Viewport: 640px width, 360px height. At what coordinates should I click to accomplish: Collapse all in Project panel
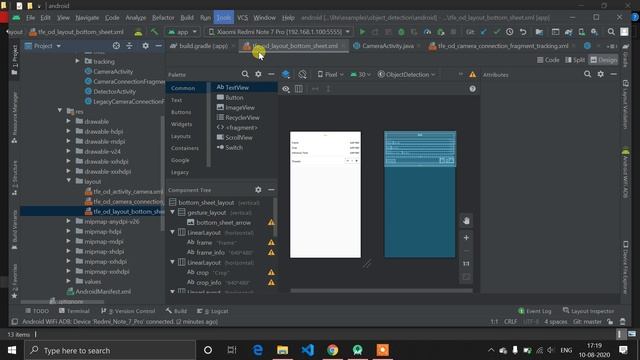(x=129, y=46)
